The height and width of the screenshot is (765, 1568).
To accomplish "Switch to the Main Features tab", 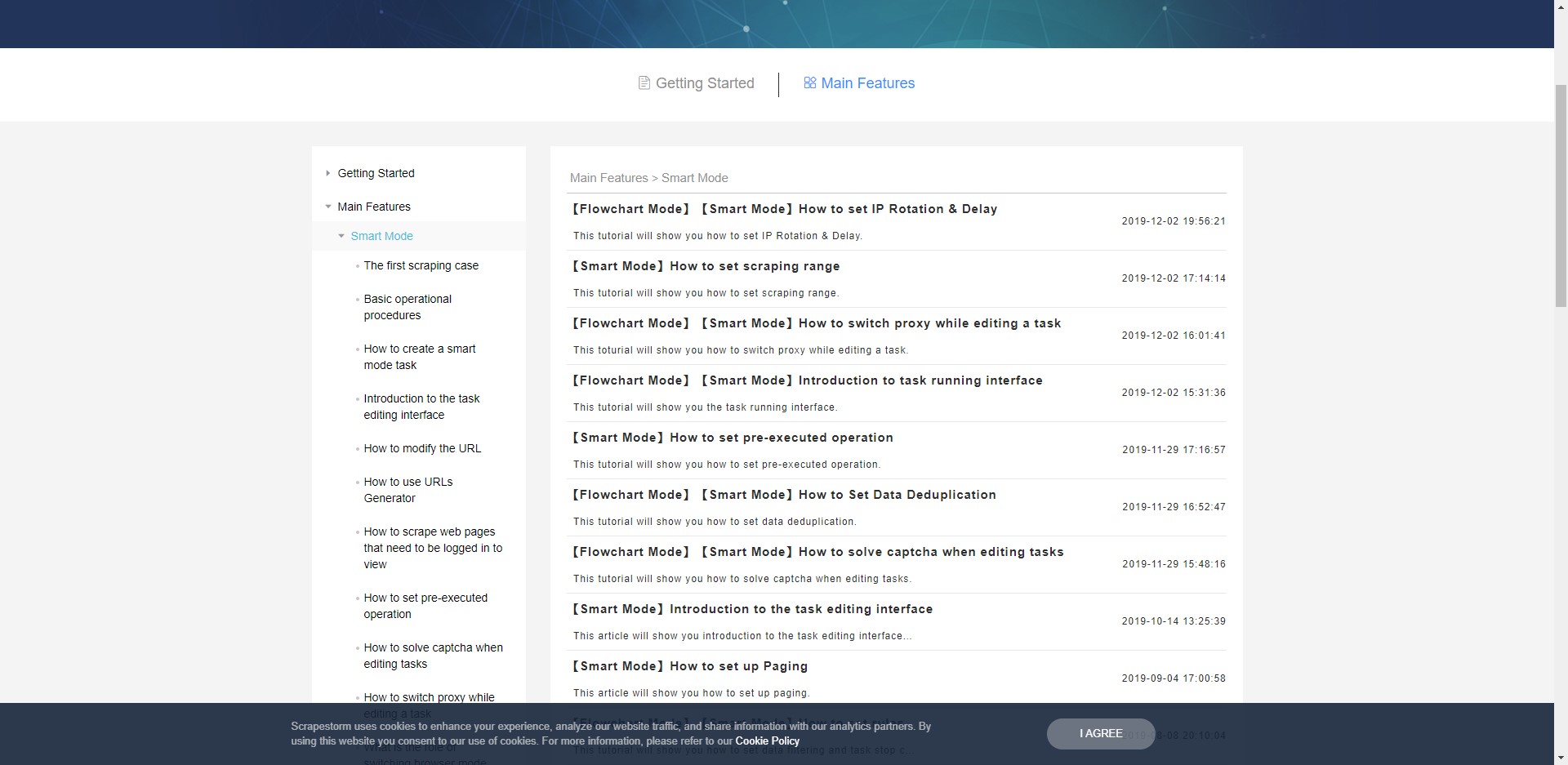I will pyautogui.click(x=867, y=82).
